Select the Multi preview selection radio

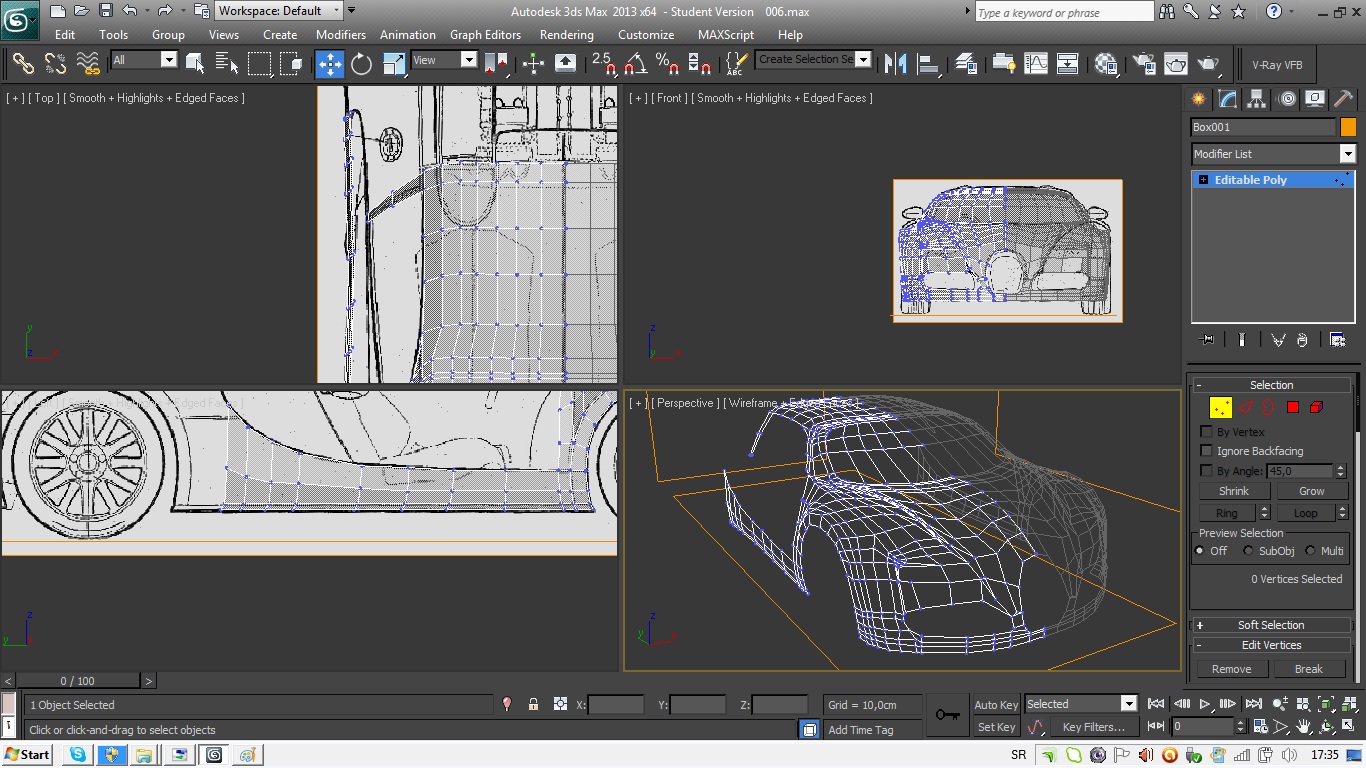(x=1310, y=551)
